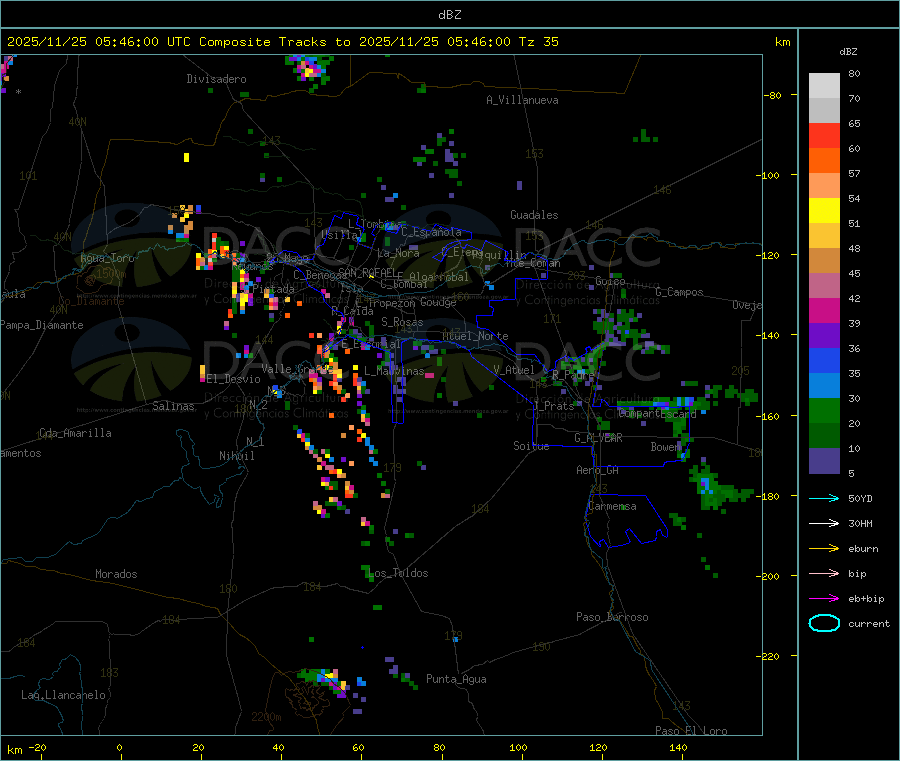Click the bip pink arrow legend icon
900x761 pixels.
tap(824, 573)
